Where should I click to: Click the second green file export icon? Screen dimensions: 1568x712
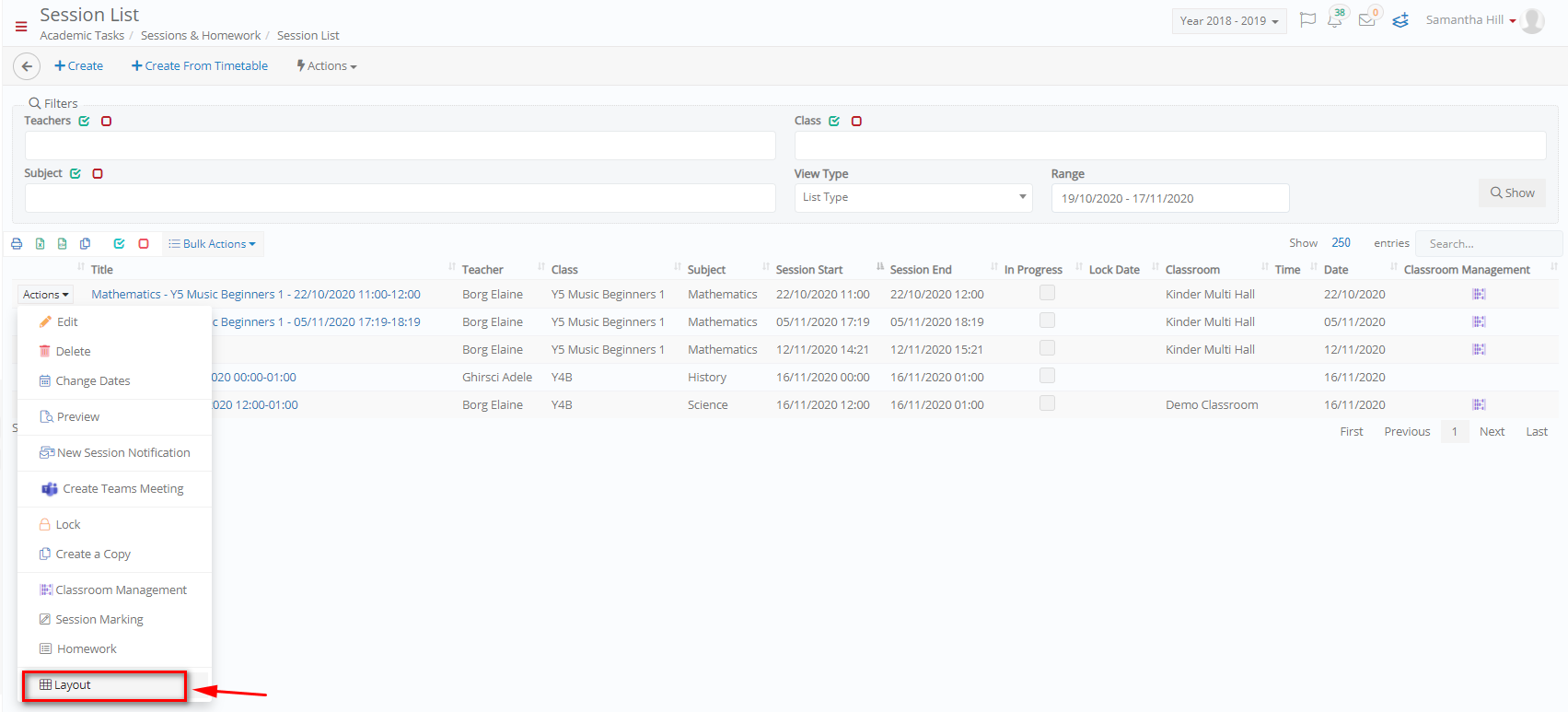coord(63,244)
